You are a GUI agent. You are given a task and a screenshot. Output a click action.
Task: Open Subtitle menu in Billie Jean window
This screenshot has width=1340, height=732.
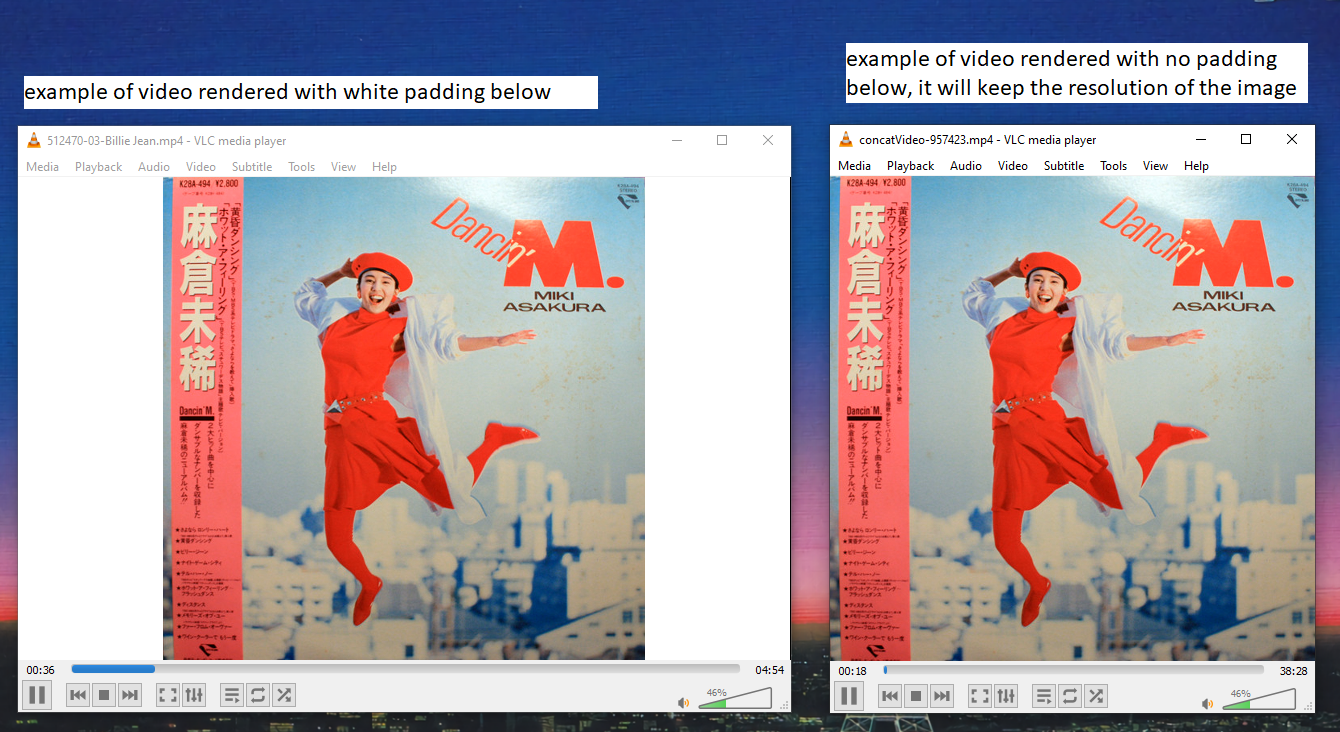coord(252,167)
